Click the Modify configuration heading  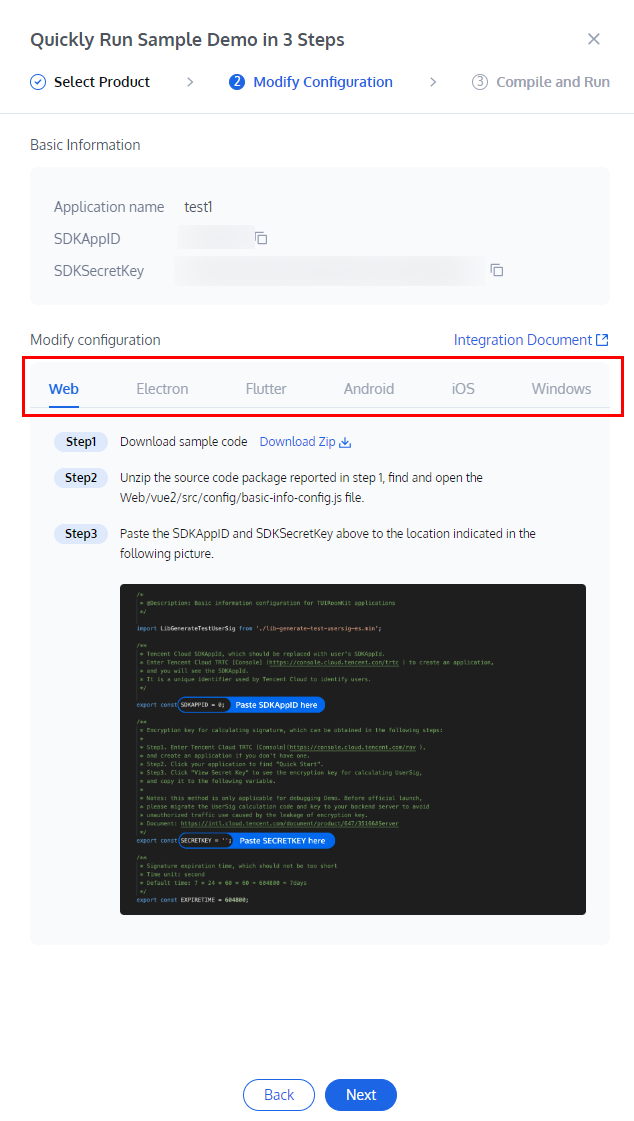95,340
